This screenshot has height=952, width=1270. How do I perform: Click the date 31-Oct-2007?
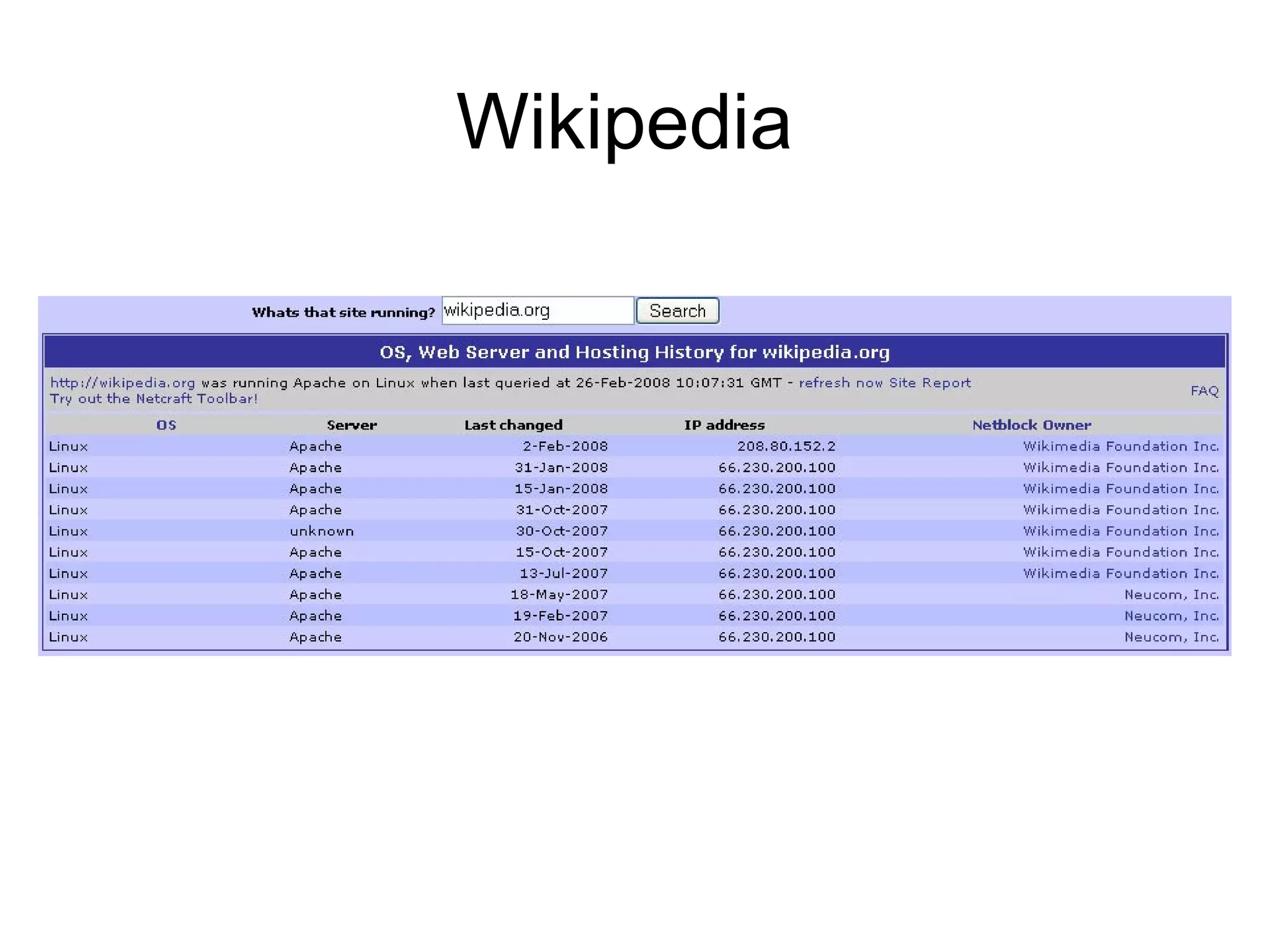pyautogui.click(x=562, y=509)
